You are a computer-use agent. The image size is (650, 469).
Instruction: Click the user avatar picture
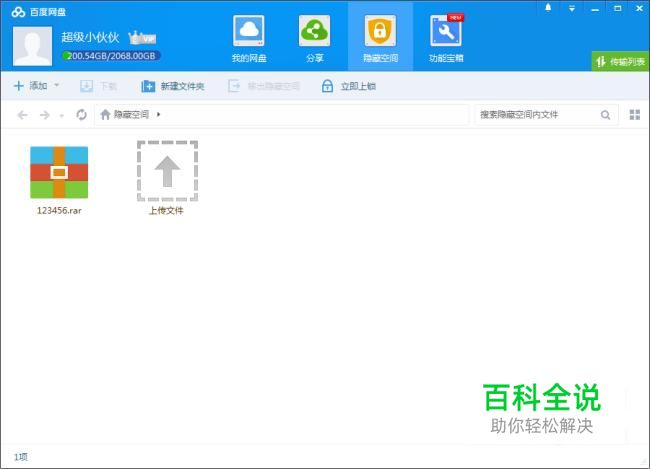tap(32, 46)
